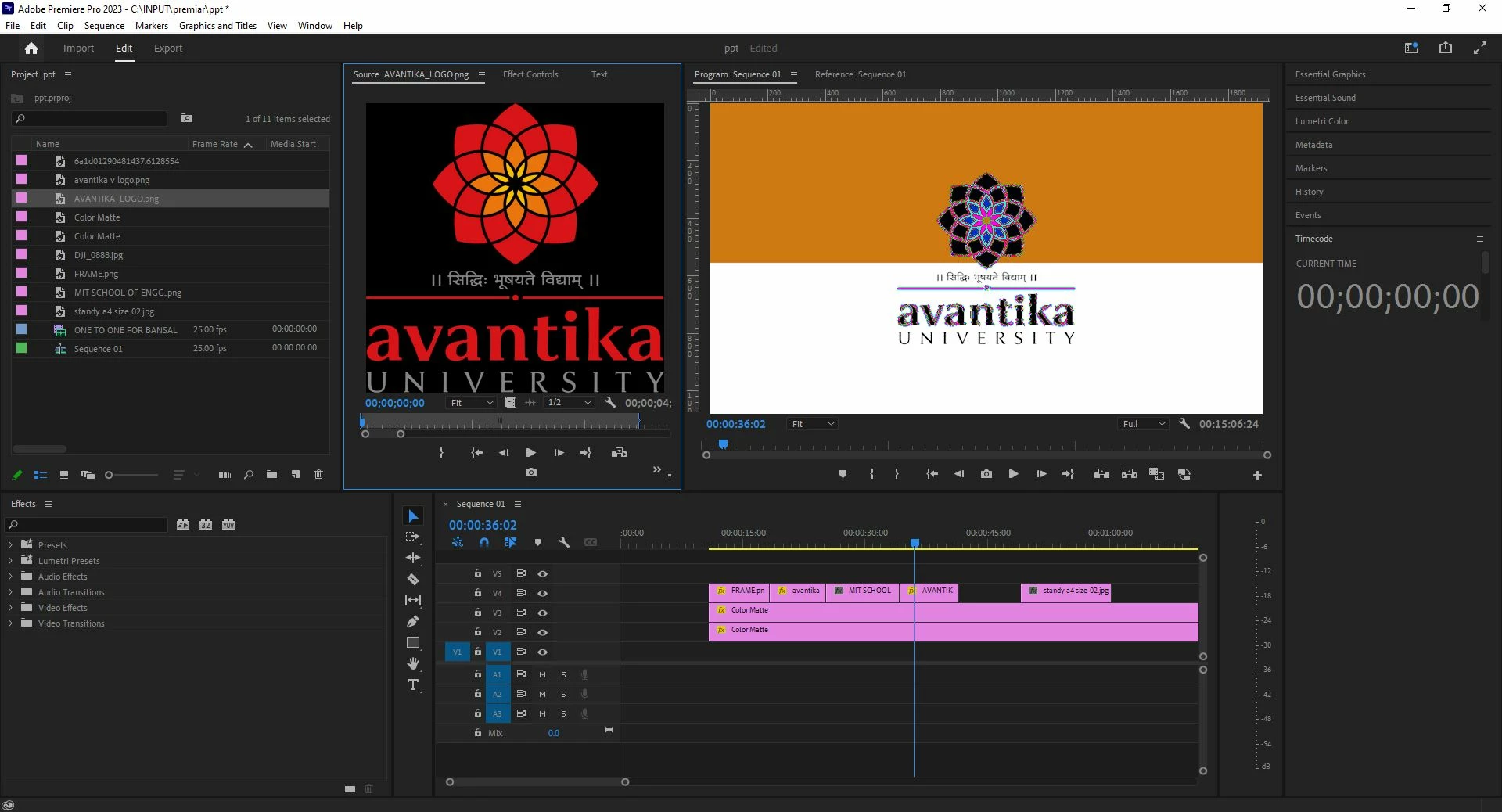1502x812 pixels.
Task: Filter Effects by Accelerated Effects icon
Action: (x=183, y=525)
